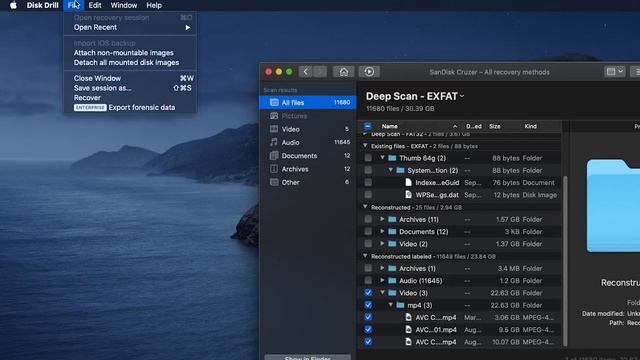Expand the Archives (11) folder
Viewport: 640px width, 360px height.
tap(382, 219)
